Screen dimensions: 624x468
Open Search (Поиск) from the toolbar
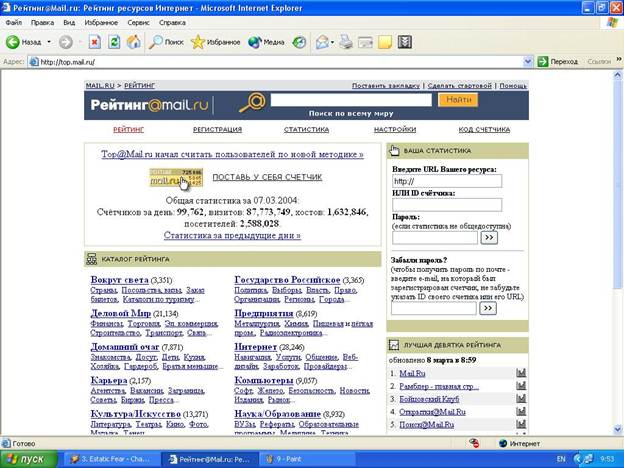(x=166, y=42)
